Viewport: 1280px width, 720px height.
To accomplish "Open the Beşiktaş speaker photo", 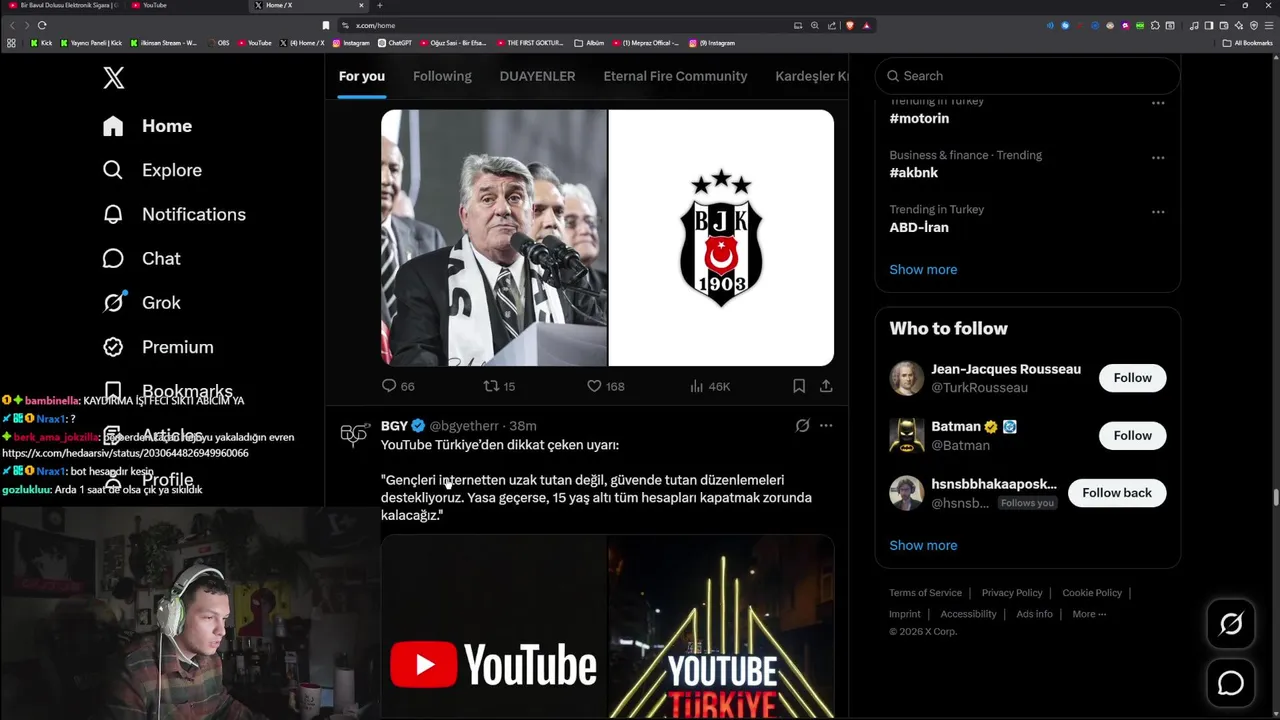I will pyautogui.click(x=494, y=238).
